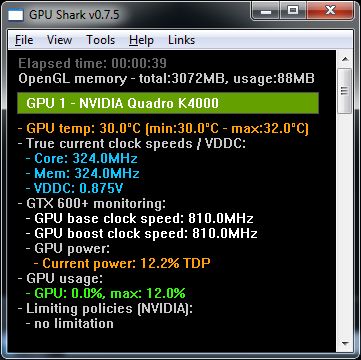Click Limiting policies (NVIDIA) line

(105, 309)
